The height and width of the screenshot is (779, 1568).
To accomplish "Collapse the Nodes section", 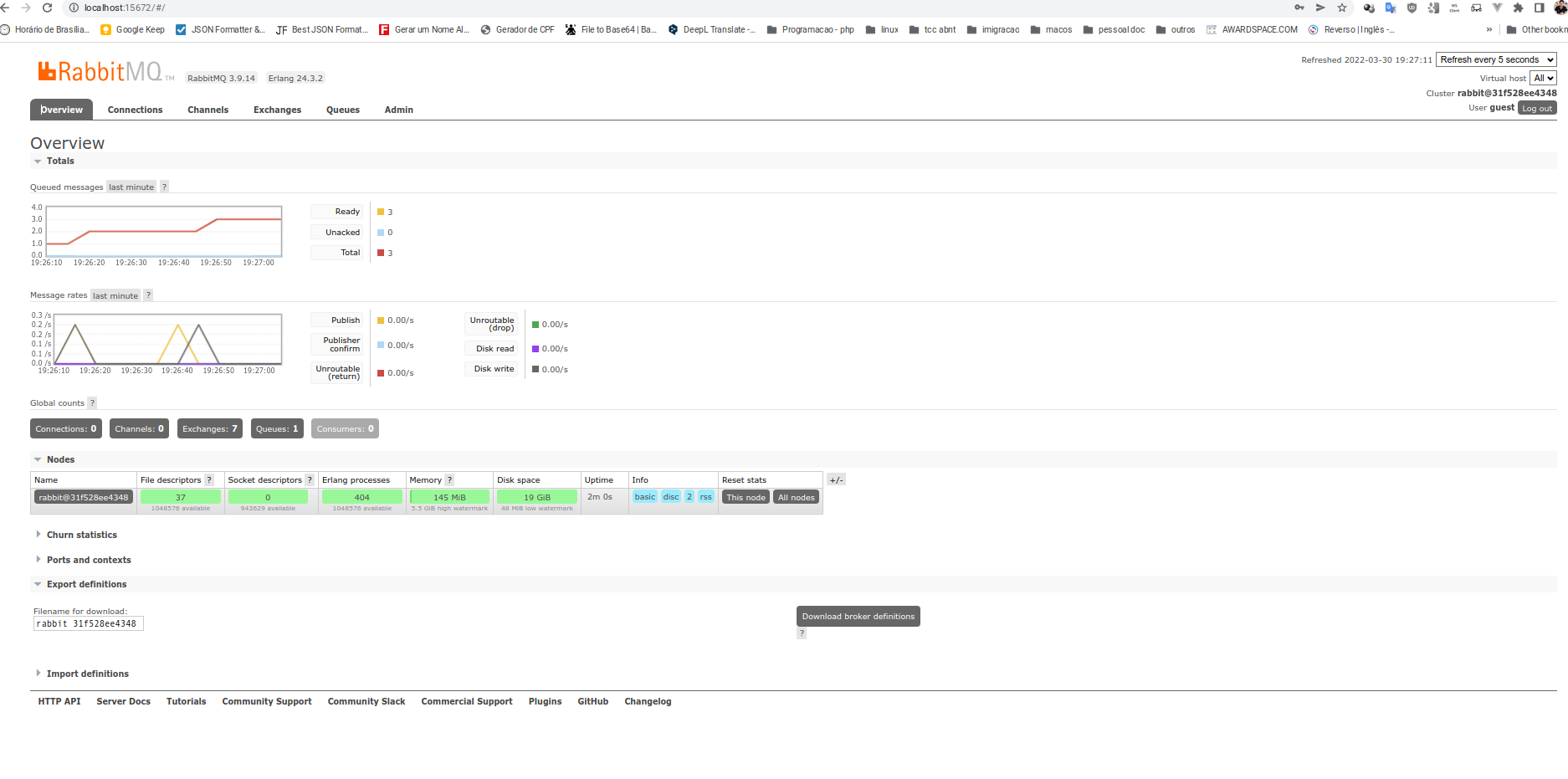I will click(54, 459).
